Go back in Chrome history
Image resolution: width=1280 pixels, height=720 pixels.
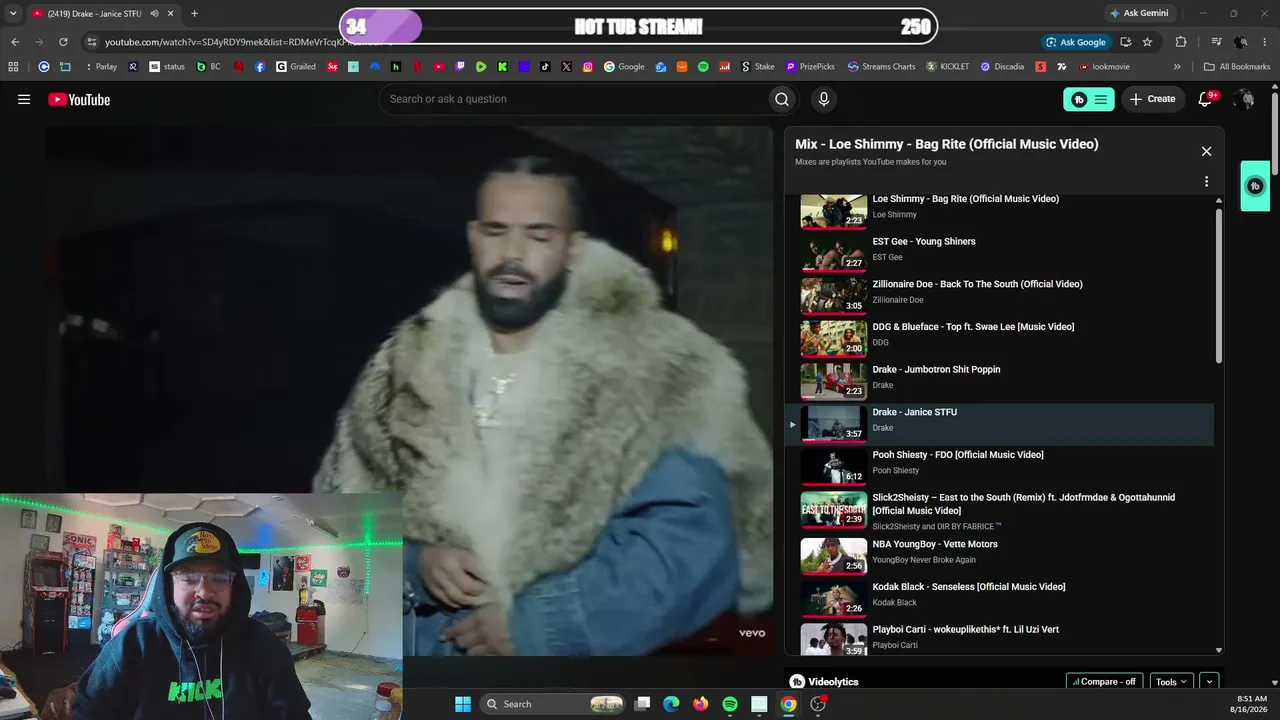(15, 42)
